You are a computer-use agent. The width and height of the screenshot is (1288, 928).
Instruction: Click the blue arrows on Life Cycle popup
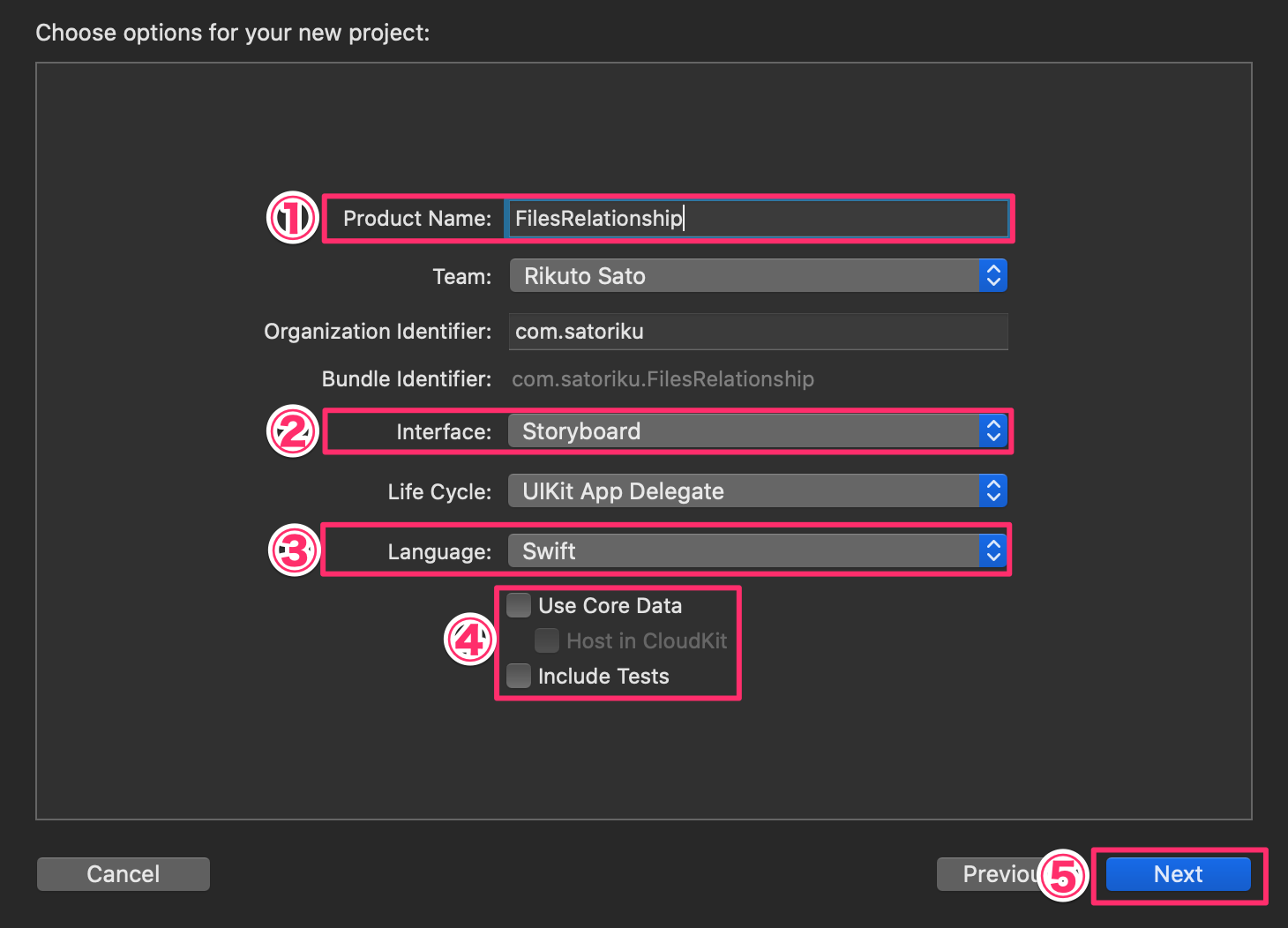click(993, 491)
